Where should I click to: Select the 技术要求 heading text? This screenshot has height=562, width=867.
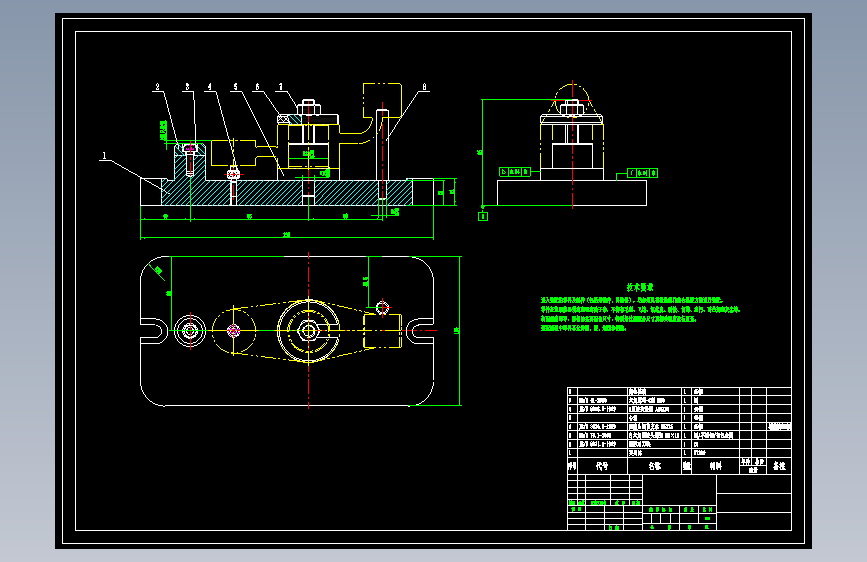[640, 287]
